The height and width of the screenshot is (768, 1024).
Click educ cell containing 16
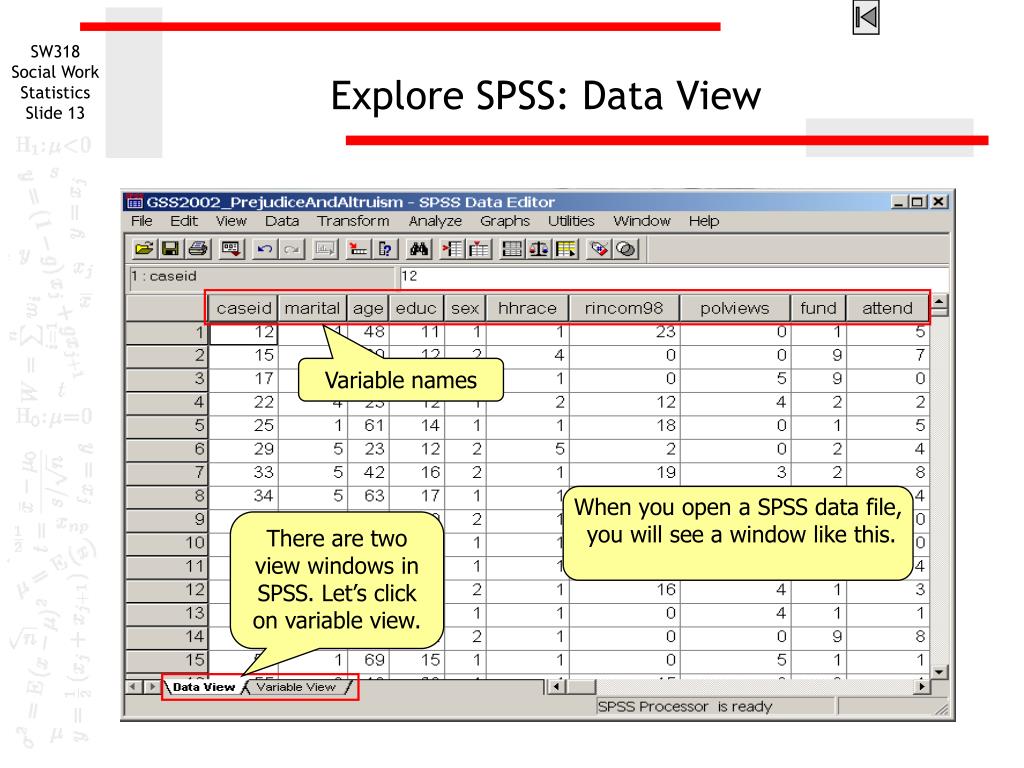coord(417,473)
